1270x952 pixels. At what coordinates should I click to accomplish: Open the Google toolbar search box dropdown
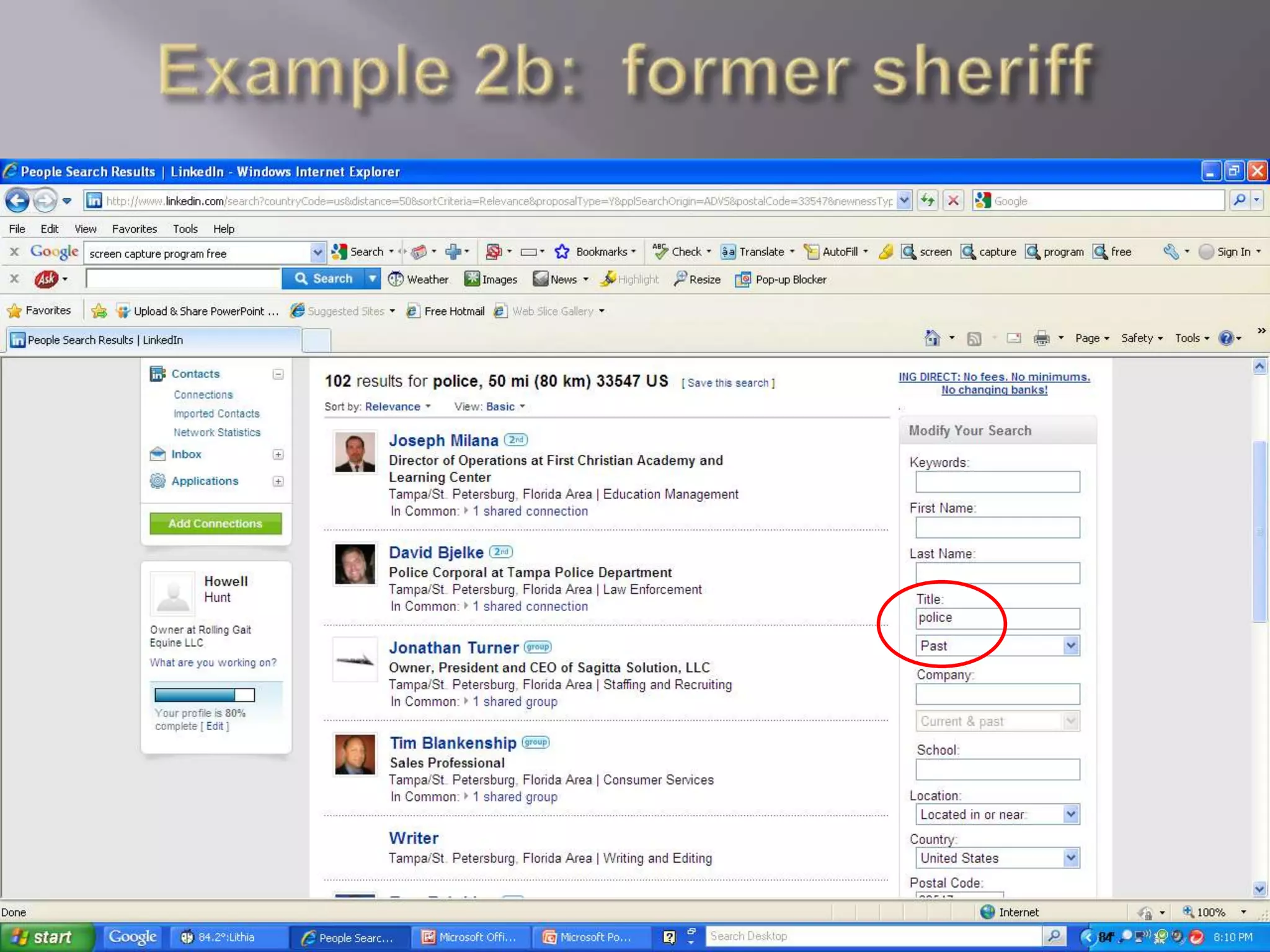(317, 252)
